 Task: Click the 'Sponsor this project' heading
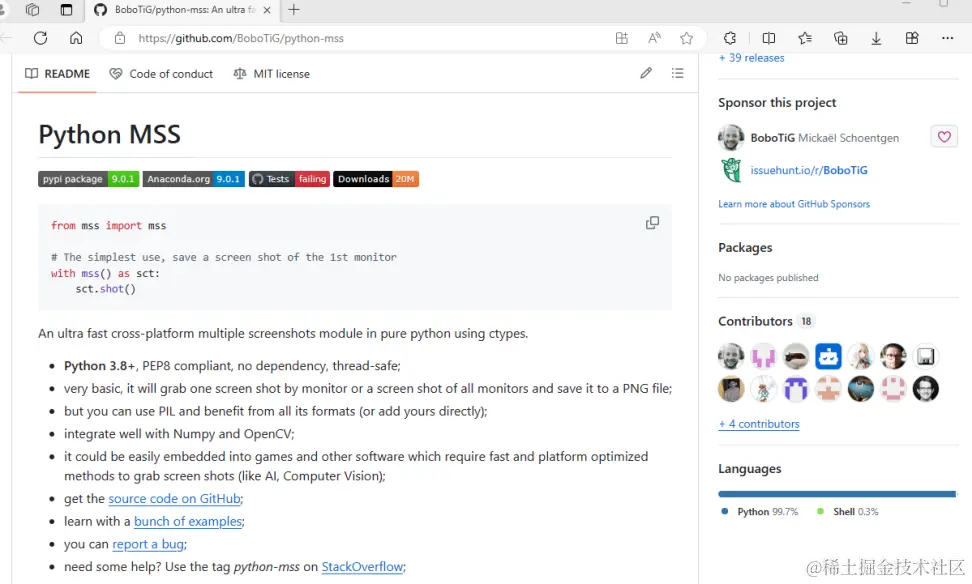coord(777,103)
